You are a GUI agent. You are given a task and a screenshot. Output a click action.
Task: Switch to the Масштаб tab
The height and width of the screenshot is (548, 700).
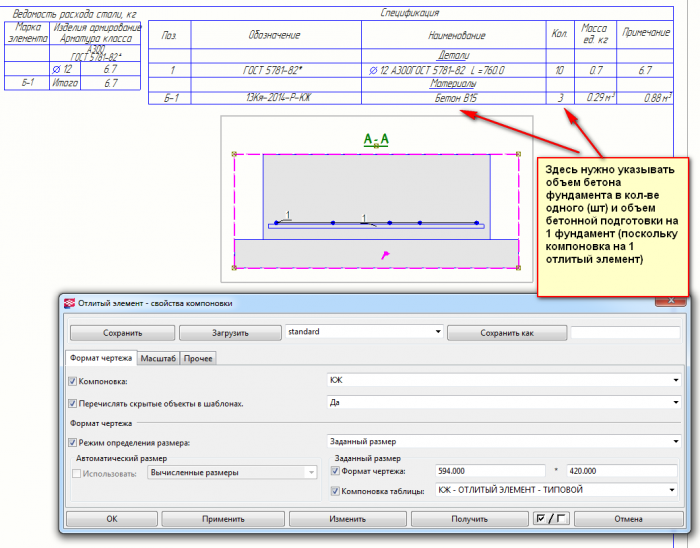coord(158,358)
